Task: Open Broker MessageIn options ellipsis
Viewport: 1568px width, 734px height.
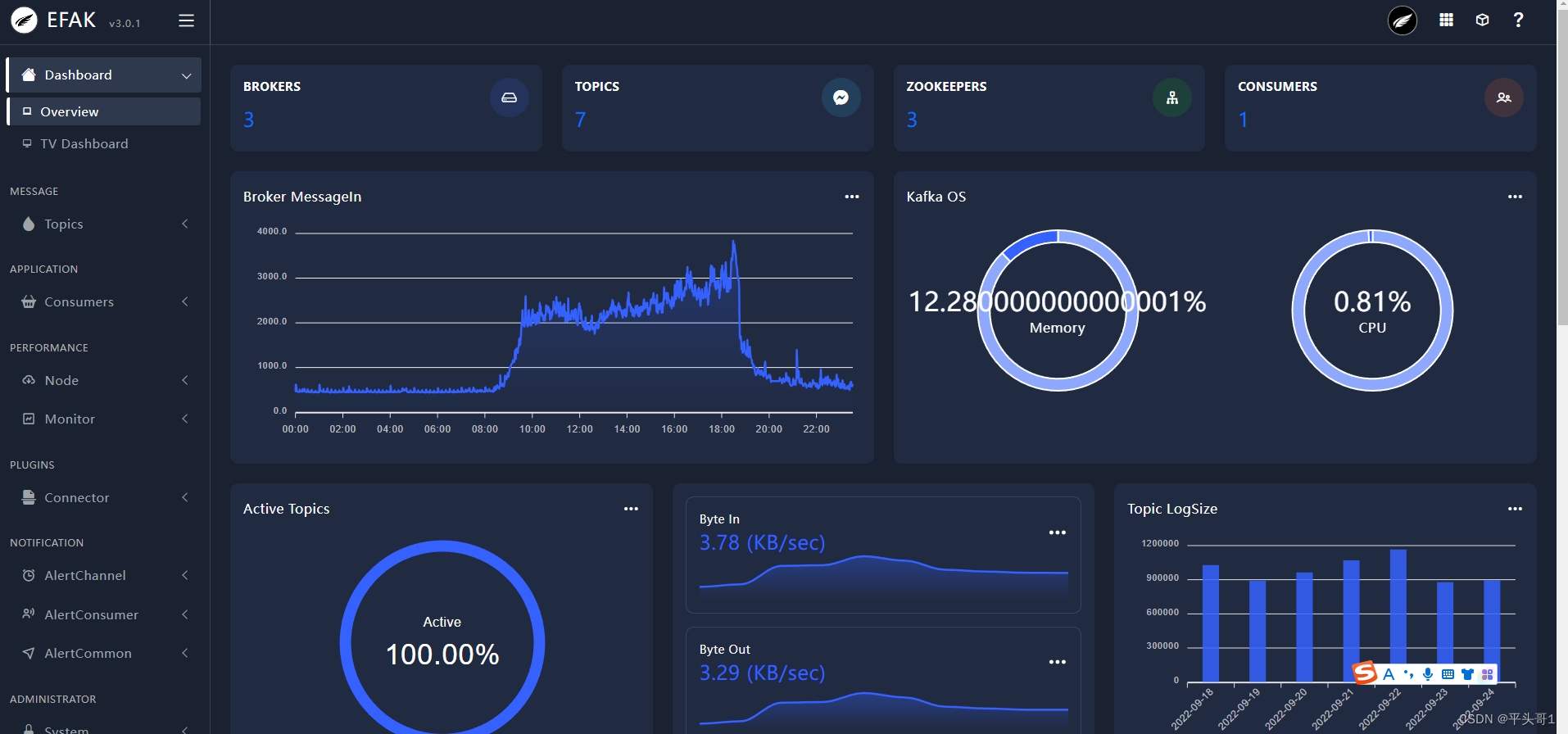Action: (852, 197)
